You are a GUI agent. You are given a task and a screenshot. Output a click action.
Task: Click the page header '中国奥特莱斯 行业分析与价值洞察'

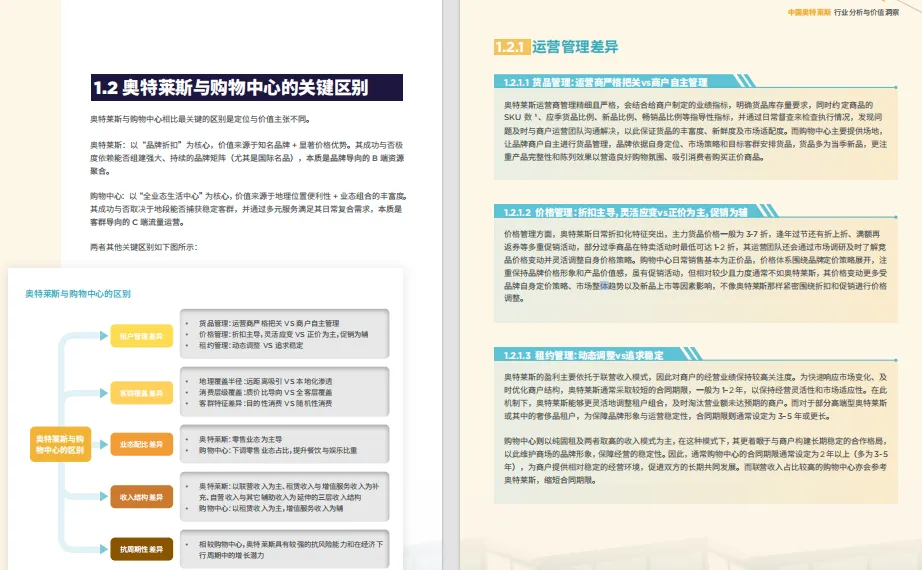(843, 12)
